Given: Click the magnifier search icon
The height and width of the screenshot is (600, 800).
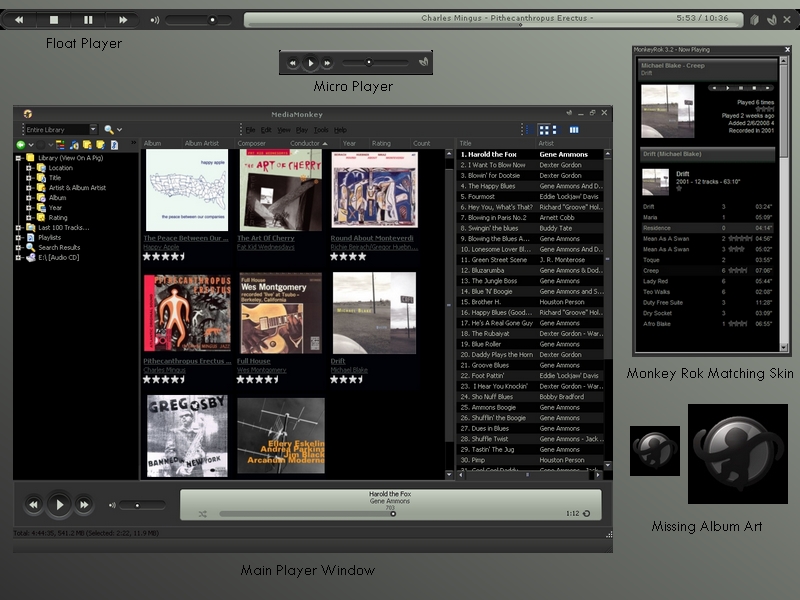Looking at the screenshot, I should coord(109,130).
